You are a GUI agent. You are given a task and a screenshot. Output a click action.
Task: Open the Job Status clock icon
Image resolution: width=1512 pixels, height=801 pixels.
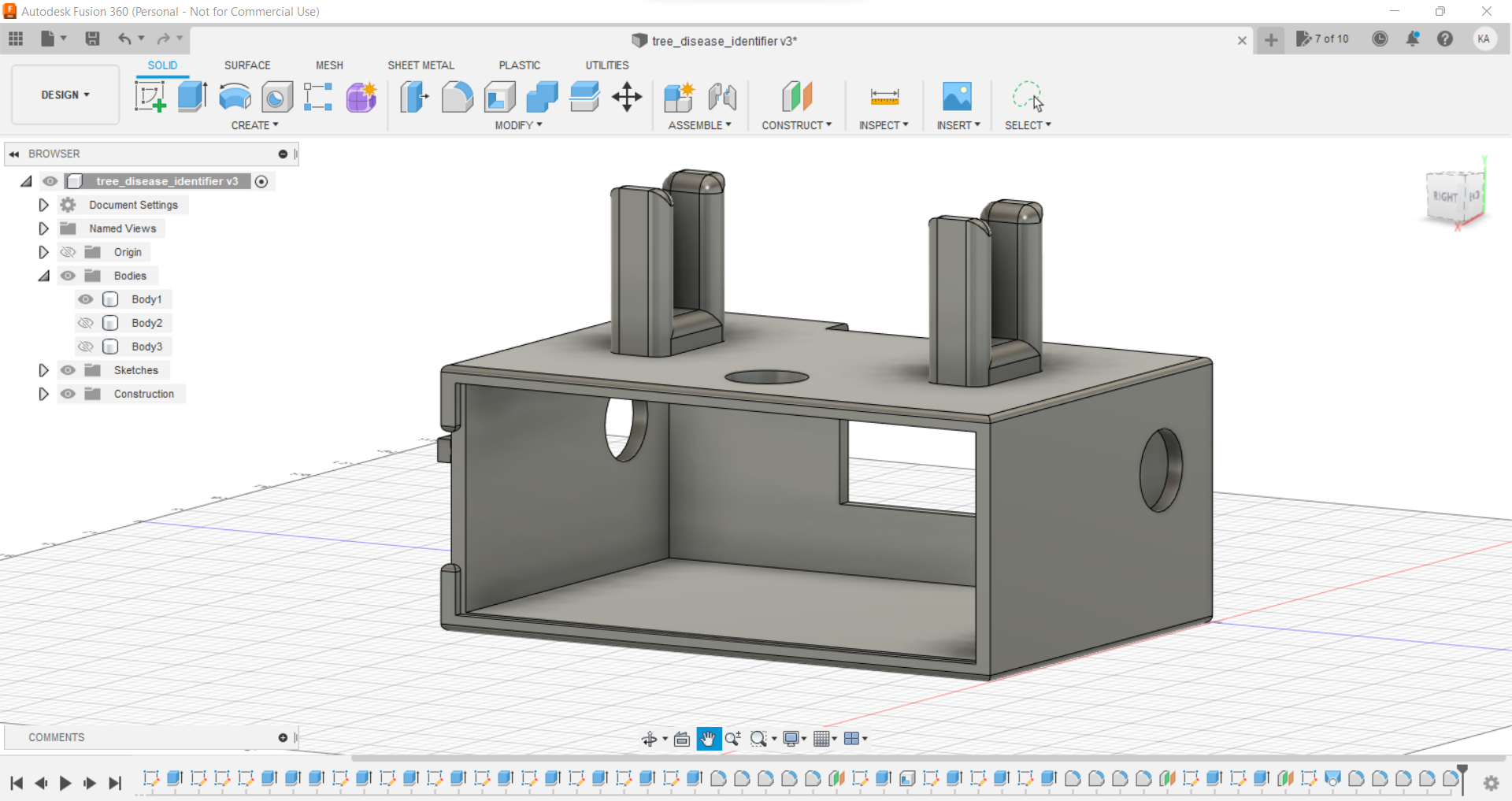1380,39
